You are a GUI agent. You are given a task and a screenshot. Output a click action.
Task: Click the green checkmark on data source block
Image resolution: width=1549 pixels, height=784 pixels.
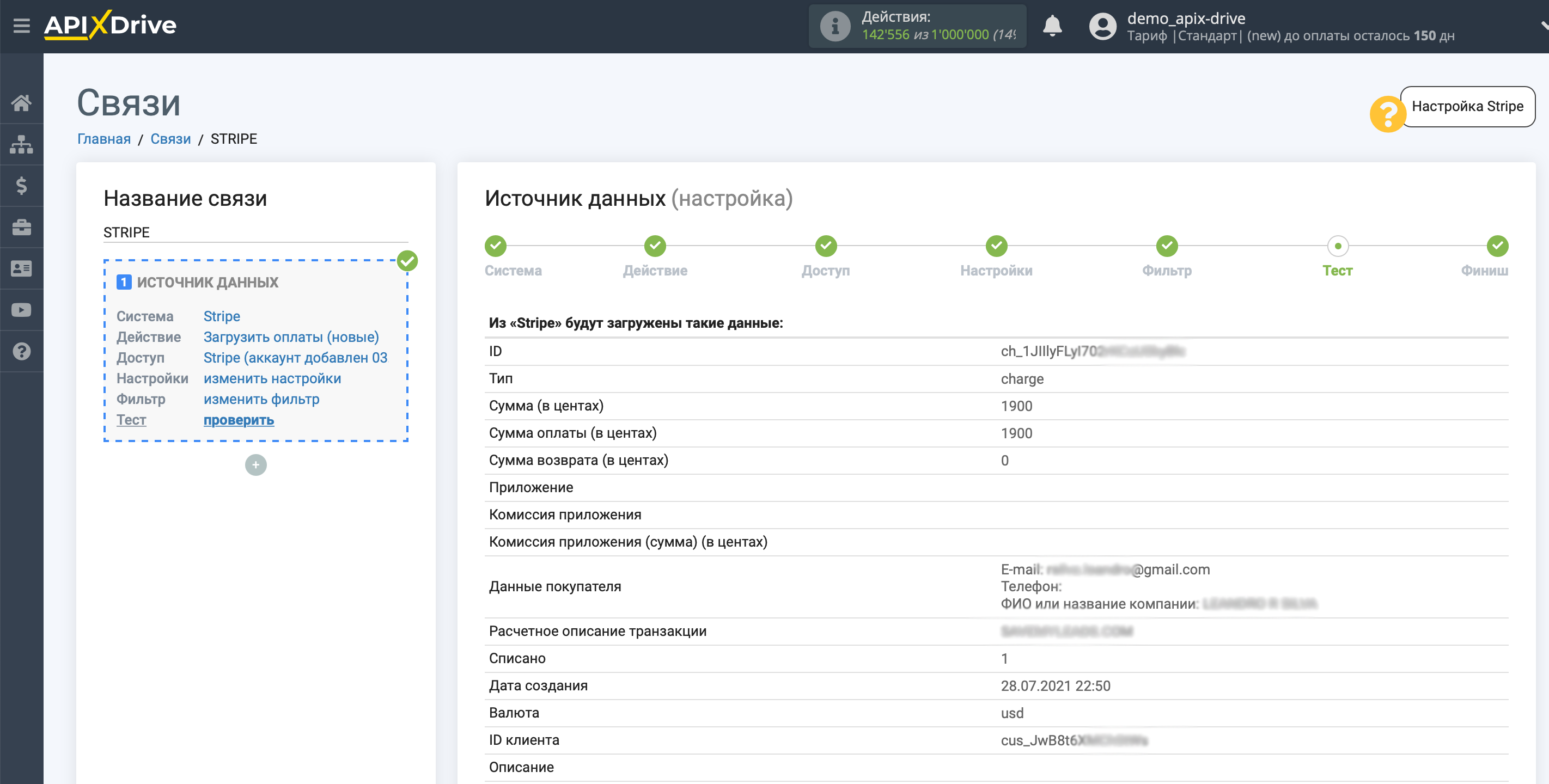click(x=408, y=261)
